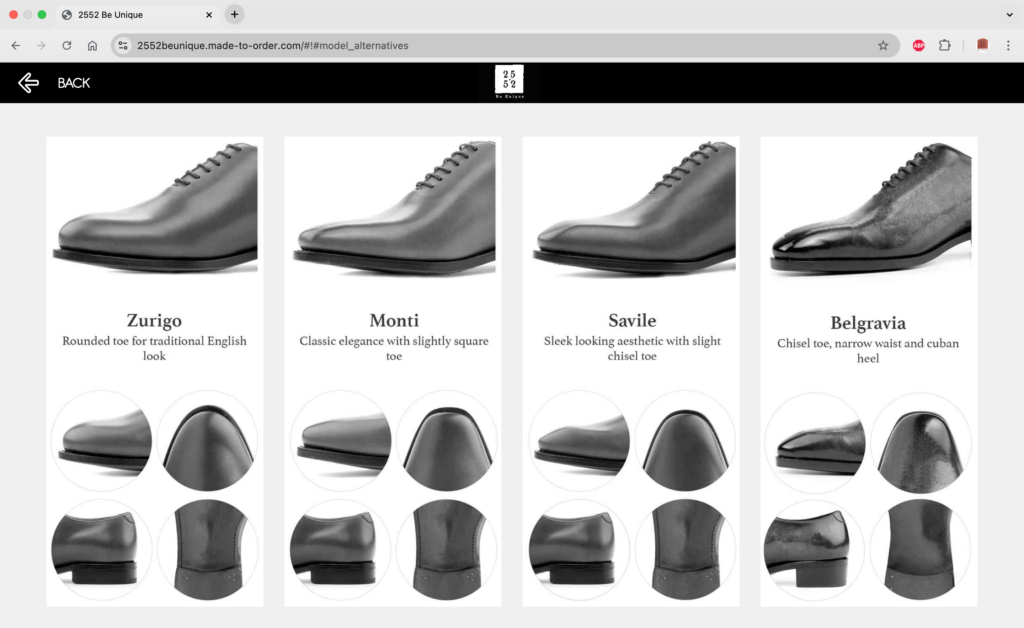This screenshot has width=1024, height=628.
Task: Expand the tab search dropdown arrow
Action: coord(1009,14)
